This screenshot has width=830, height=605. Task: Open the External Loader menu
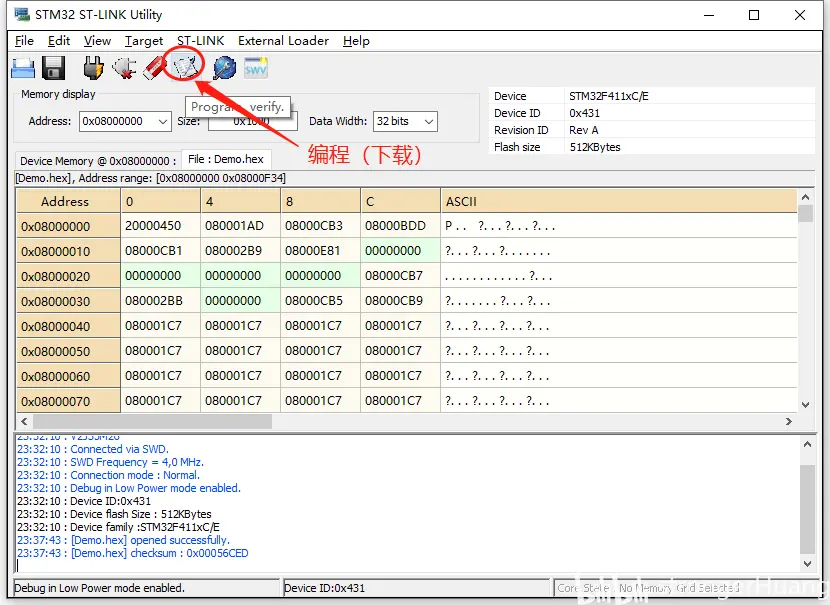pyautogui.click(x=283, y=41)
